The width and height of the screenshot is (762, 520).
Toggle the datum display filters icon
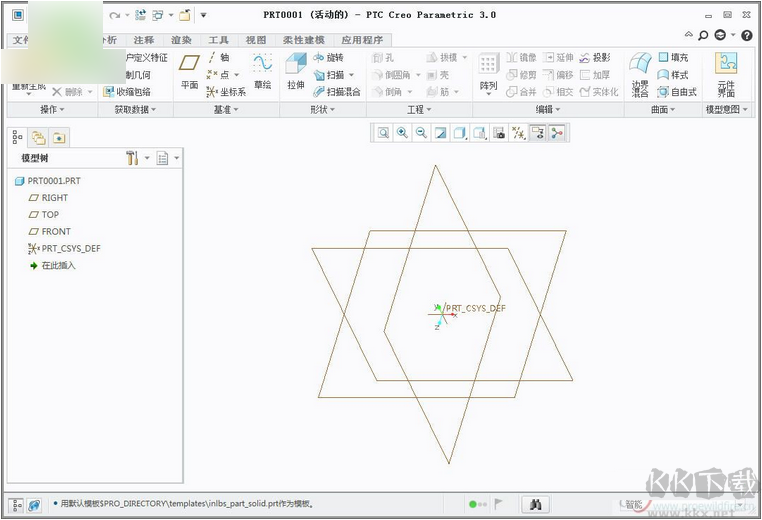[518, 133]
